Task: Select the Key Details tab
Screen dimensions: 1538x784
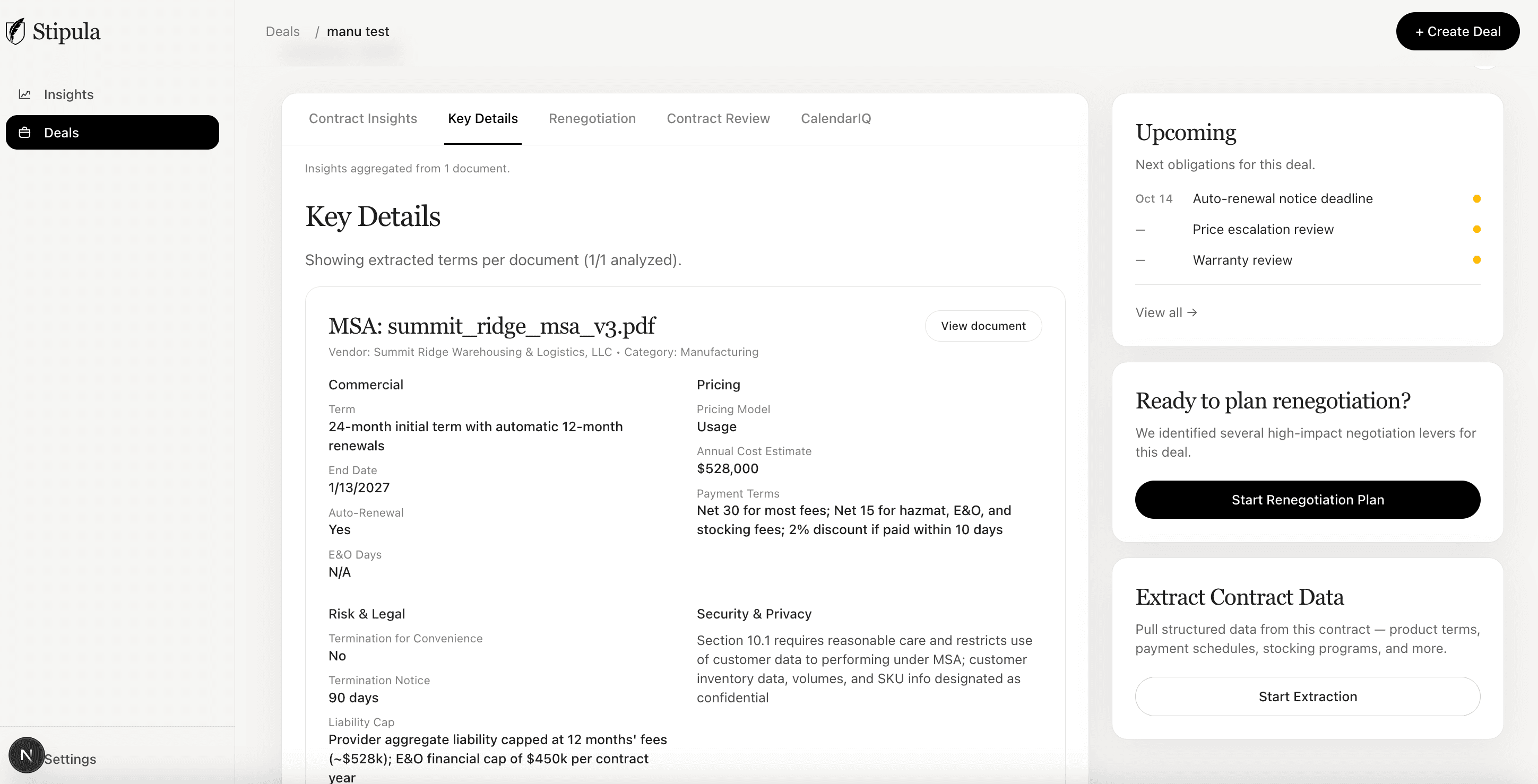Action: pyautogui.click(x=482, y=118)
